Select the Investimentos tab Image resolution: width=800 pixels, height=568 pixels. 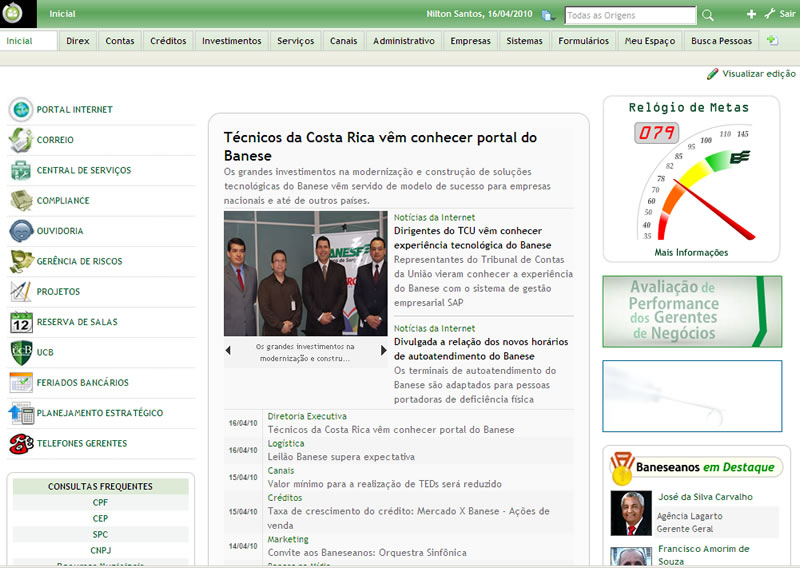point(232,41)
